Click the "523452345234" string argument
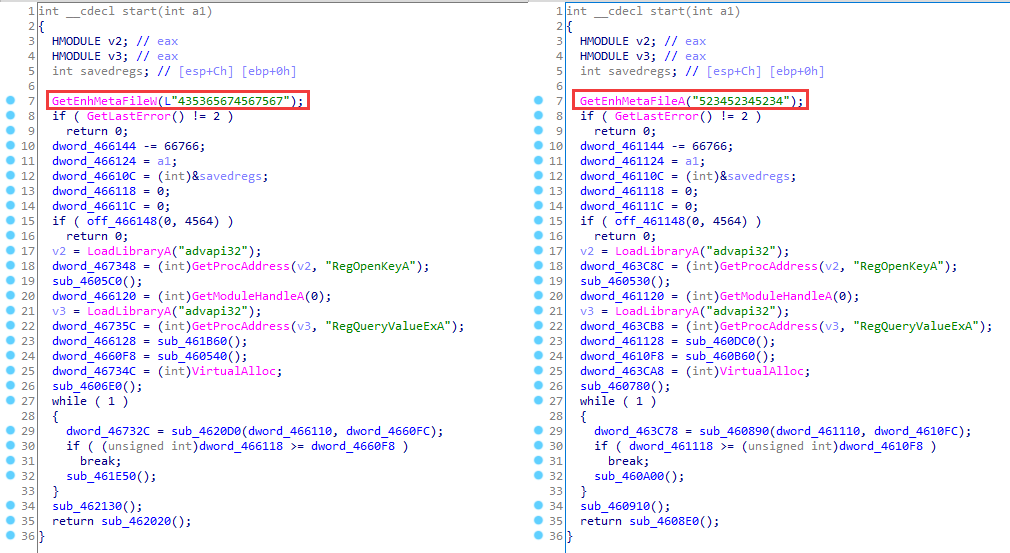1010x553 pixels. (741, 101)
